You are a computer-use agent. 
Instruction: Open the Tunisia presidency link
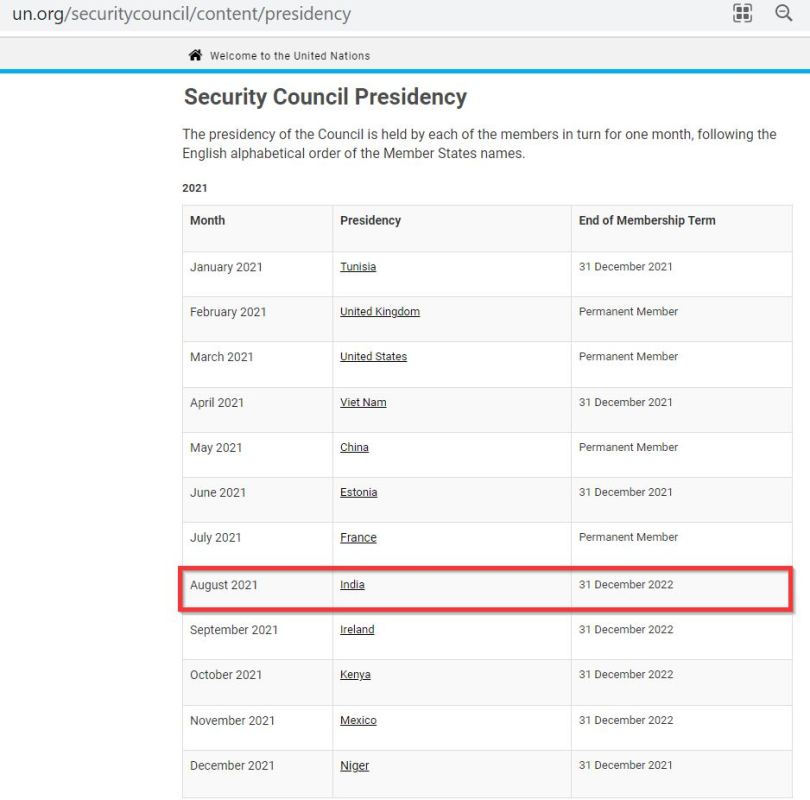tap(357, 267)
